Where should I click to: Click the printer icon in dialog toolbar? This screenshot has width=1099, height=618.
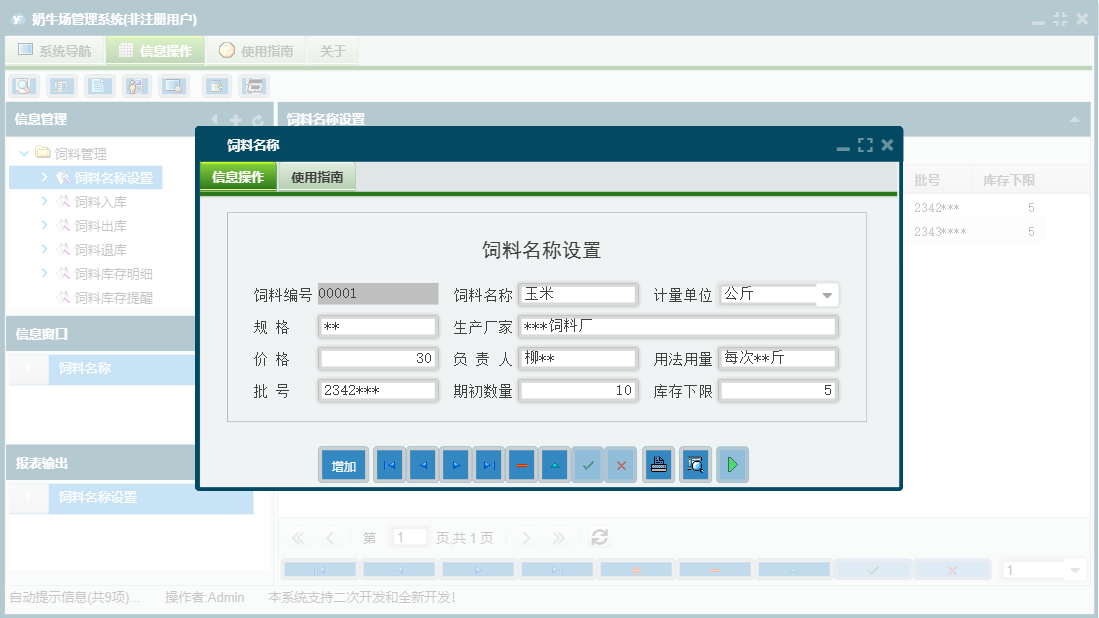click(x=658, y=465)
